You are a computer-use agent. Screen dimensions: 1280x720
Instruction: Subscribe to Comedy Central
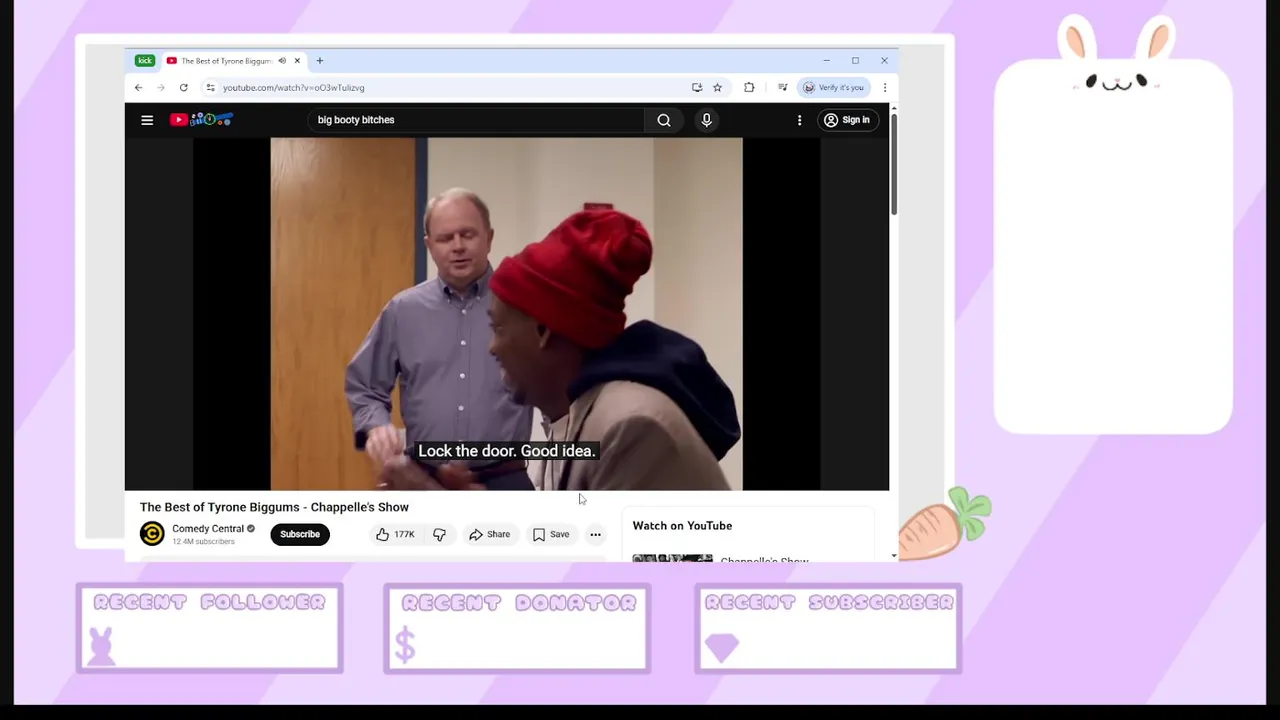click(300, 534)
